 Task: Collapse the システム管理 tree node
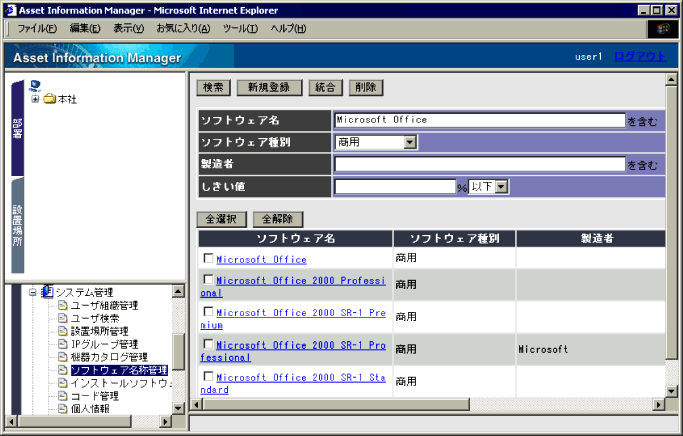click(x=33, y=292)
